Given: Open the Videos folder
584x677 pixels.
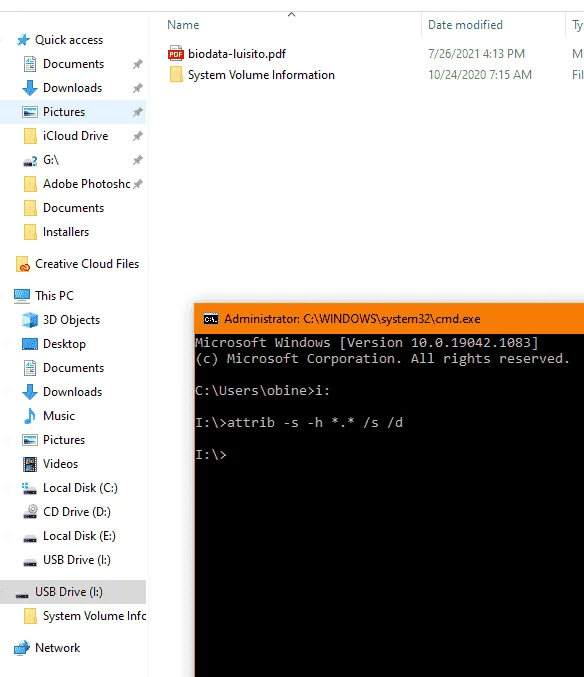Looking at the screenshot, I should [x=60, y=464].
